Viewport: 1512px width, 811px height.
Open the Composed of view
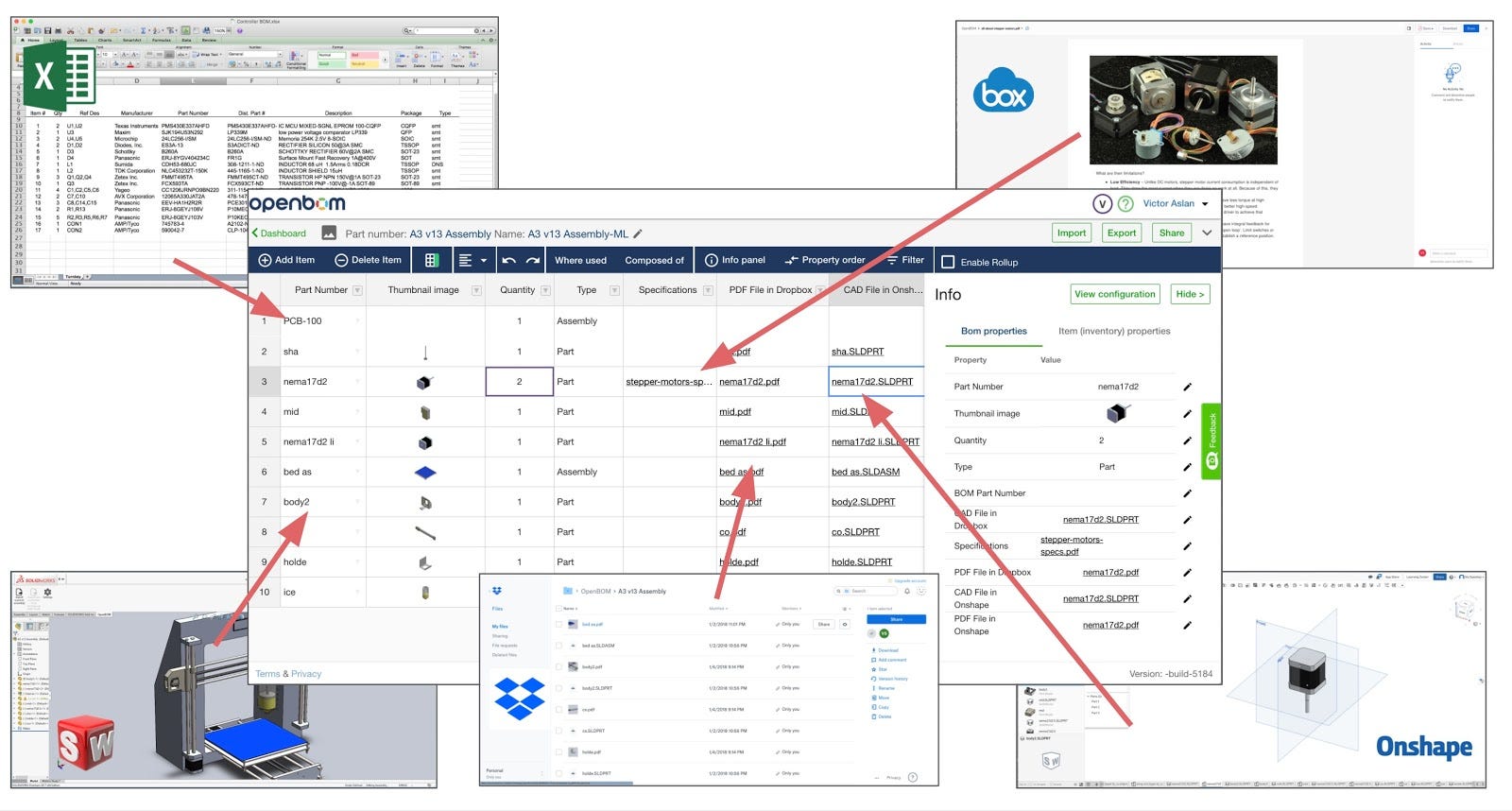point(654,260)
